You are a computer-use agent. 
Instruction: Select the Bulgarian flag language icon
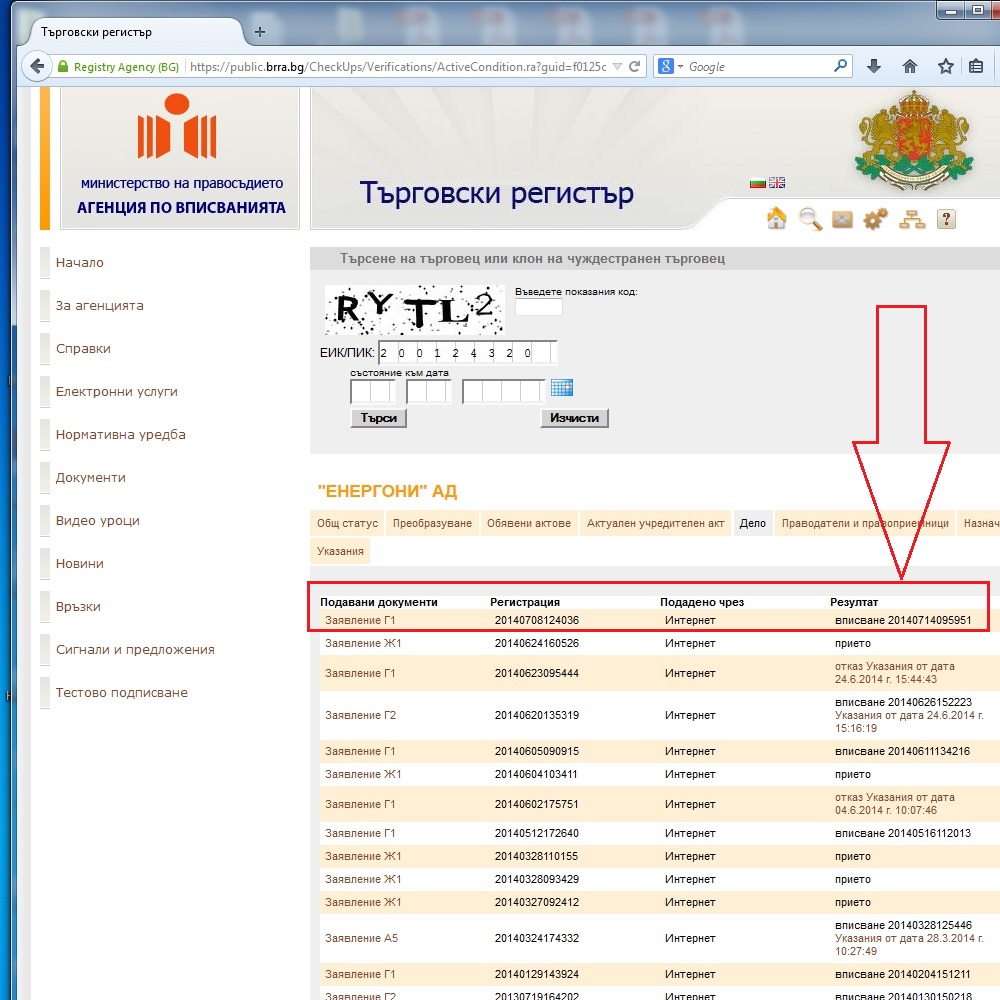[758, 183]
